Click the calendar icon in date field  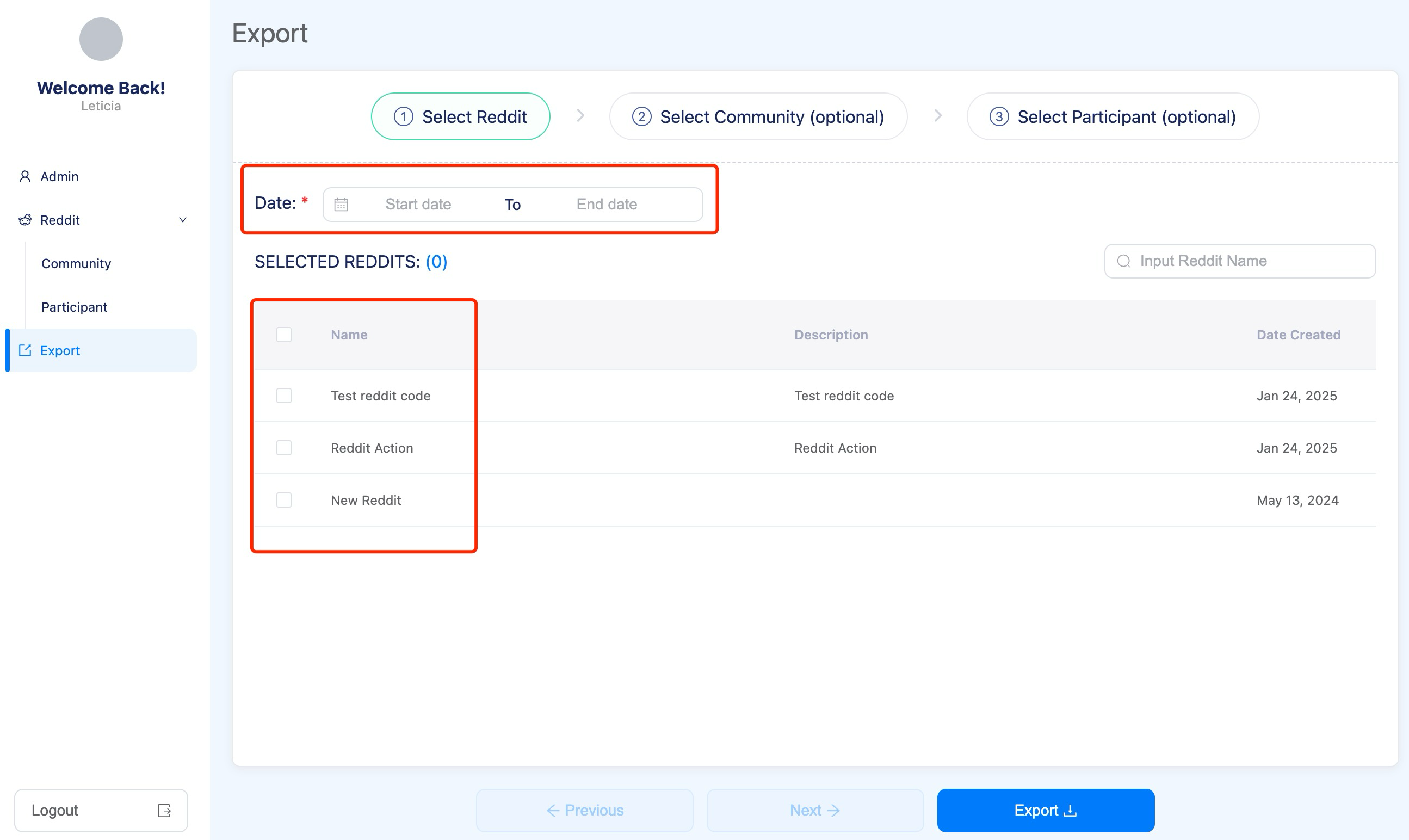(341, 205)
